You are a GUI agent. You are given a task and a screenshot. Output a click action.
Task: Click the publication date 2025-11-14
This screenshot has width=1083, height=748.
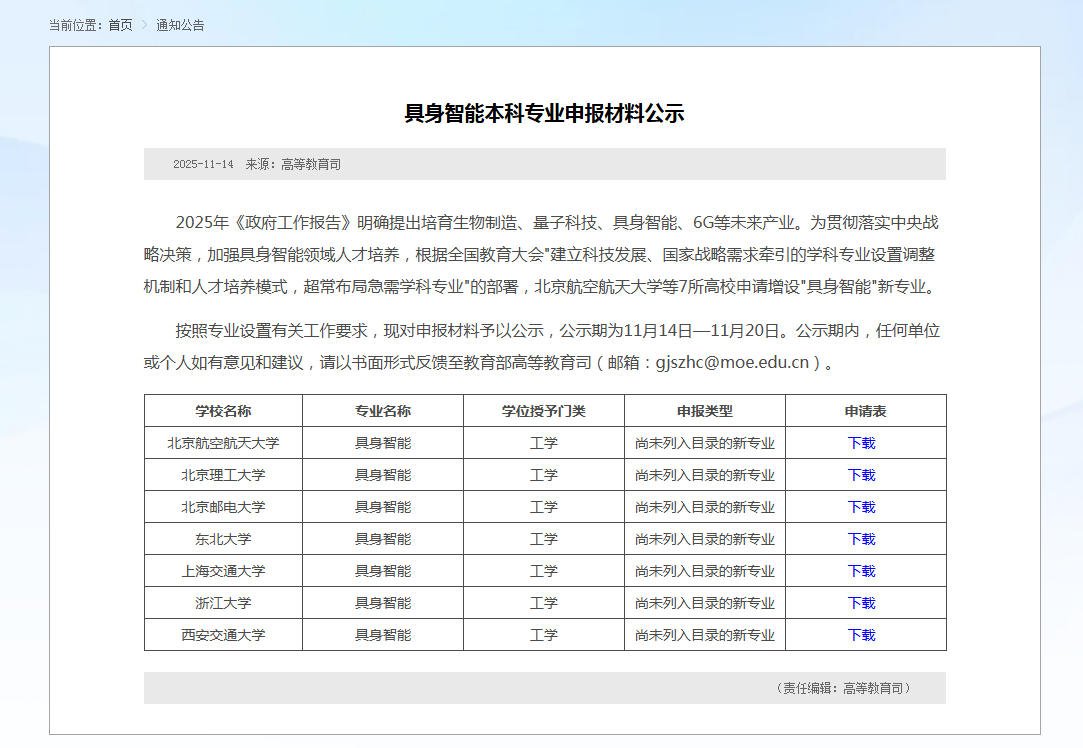(200, 164)
